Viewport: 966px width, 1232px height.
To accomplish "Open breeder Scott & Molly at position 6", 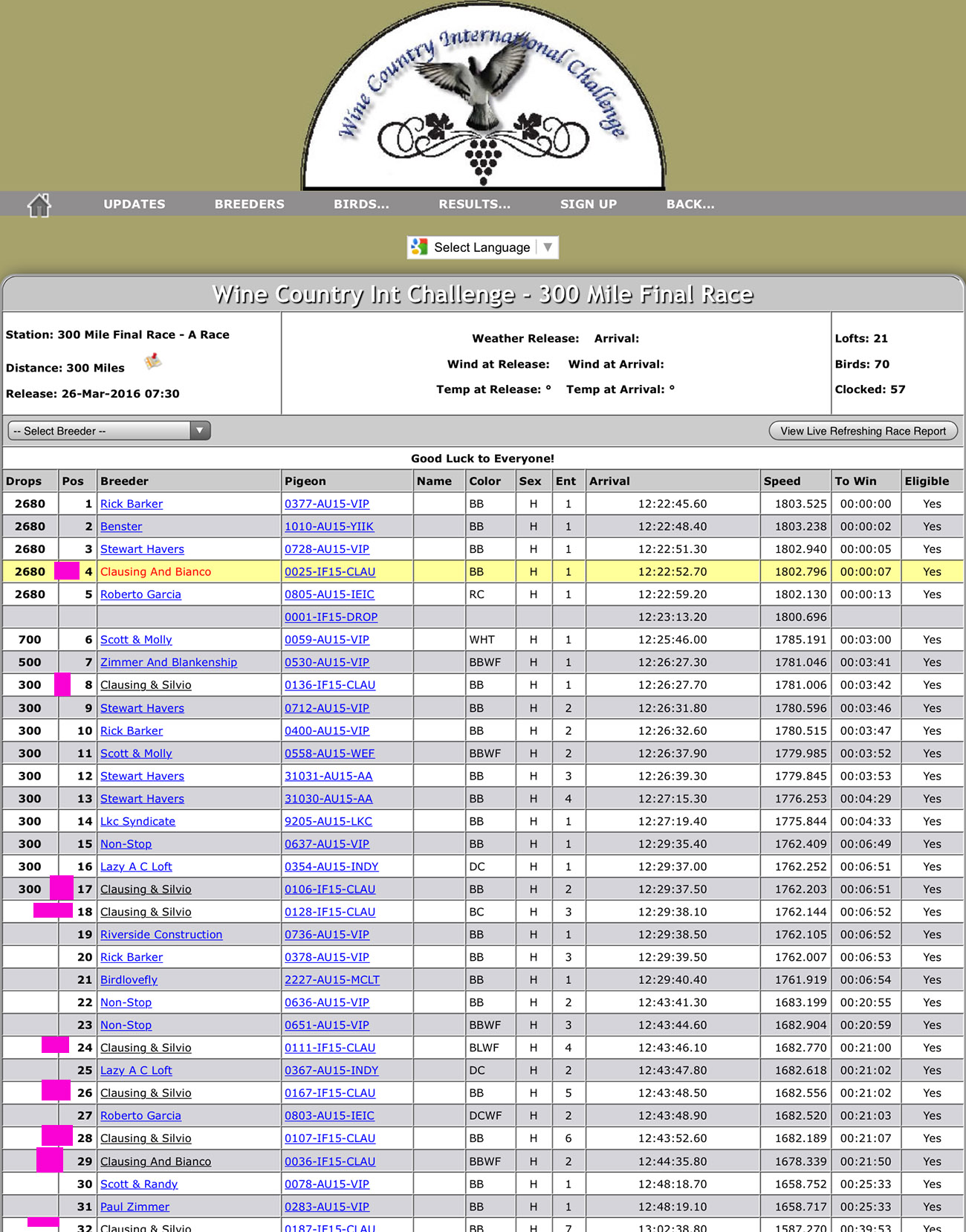I will (x=136, y=640).
